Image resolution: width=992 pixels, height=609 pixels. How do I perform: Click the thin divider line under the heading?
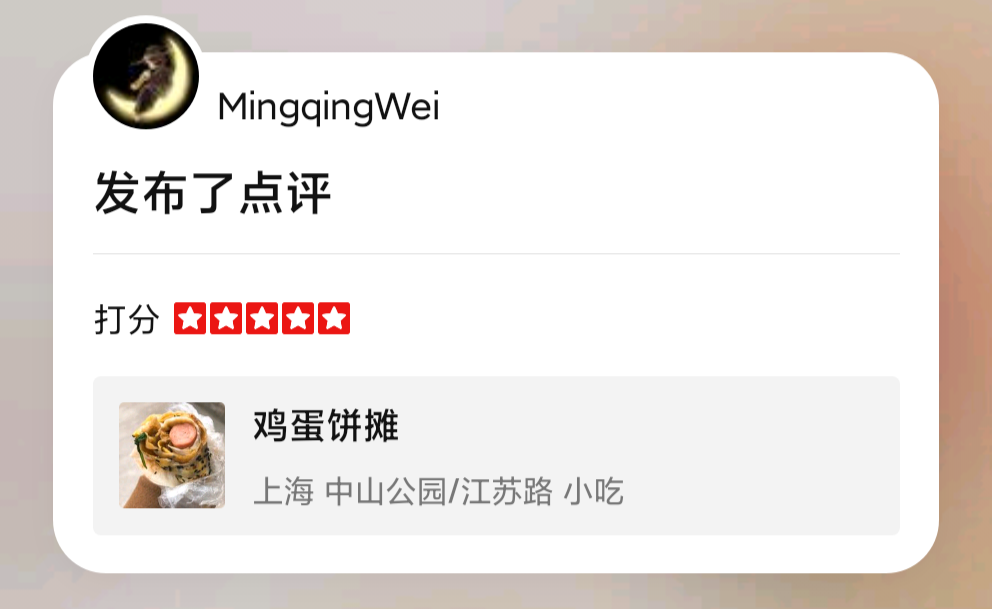pyautogui.click(x=496, y=254)
